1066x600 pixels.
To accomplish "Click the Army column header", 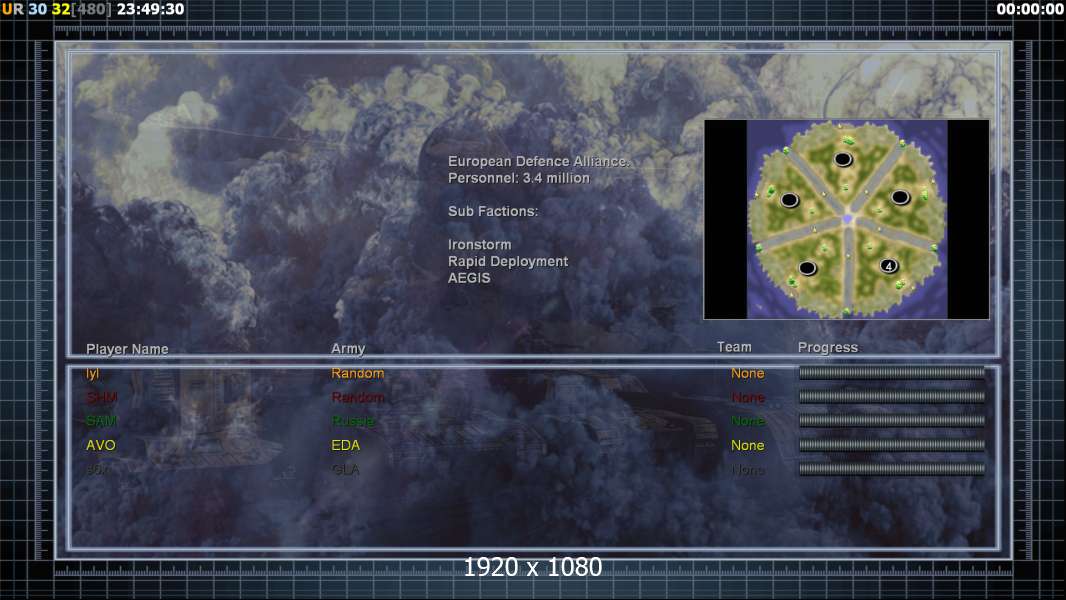I will coord(348,349).
